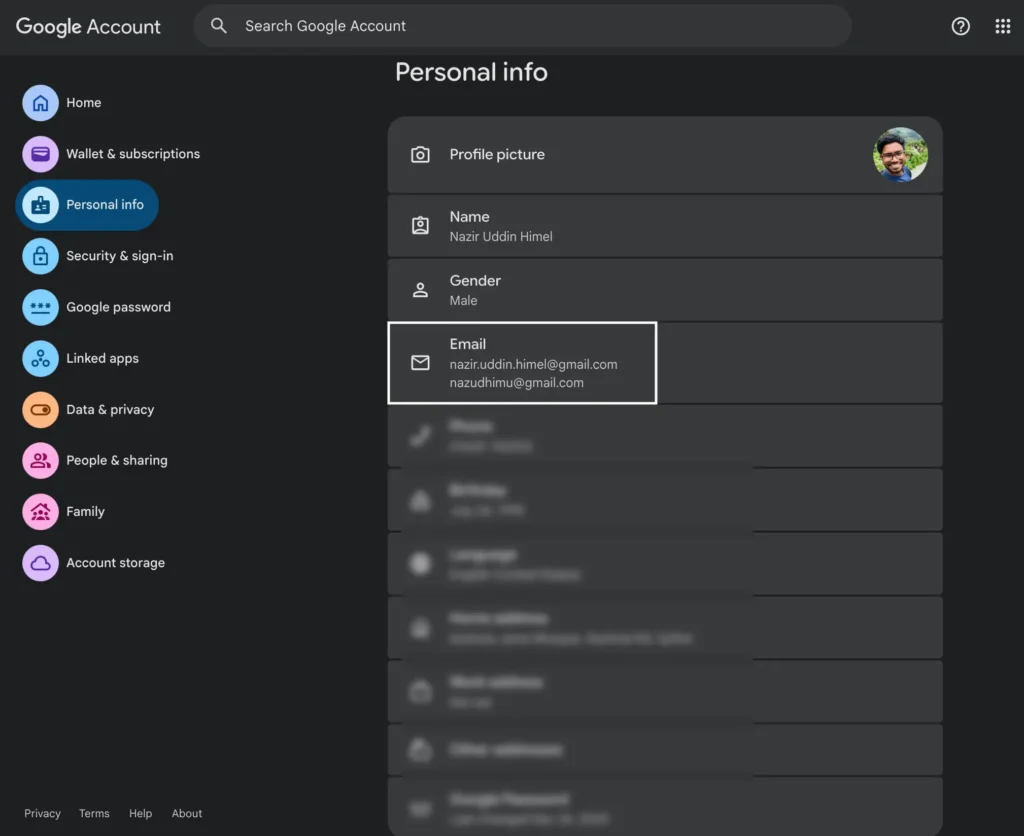This screenshot has width=1024, height=836.
Task: Click the Home sidebar icon
Action: coord(40,103)
